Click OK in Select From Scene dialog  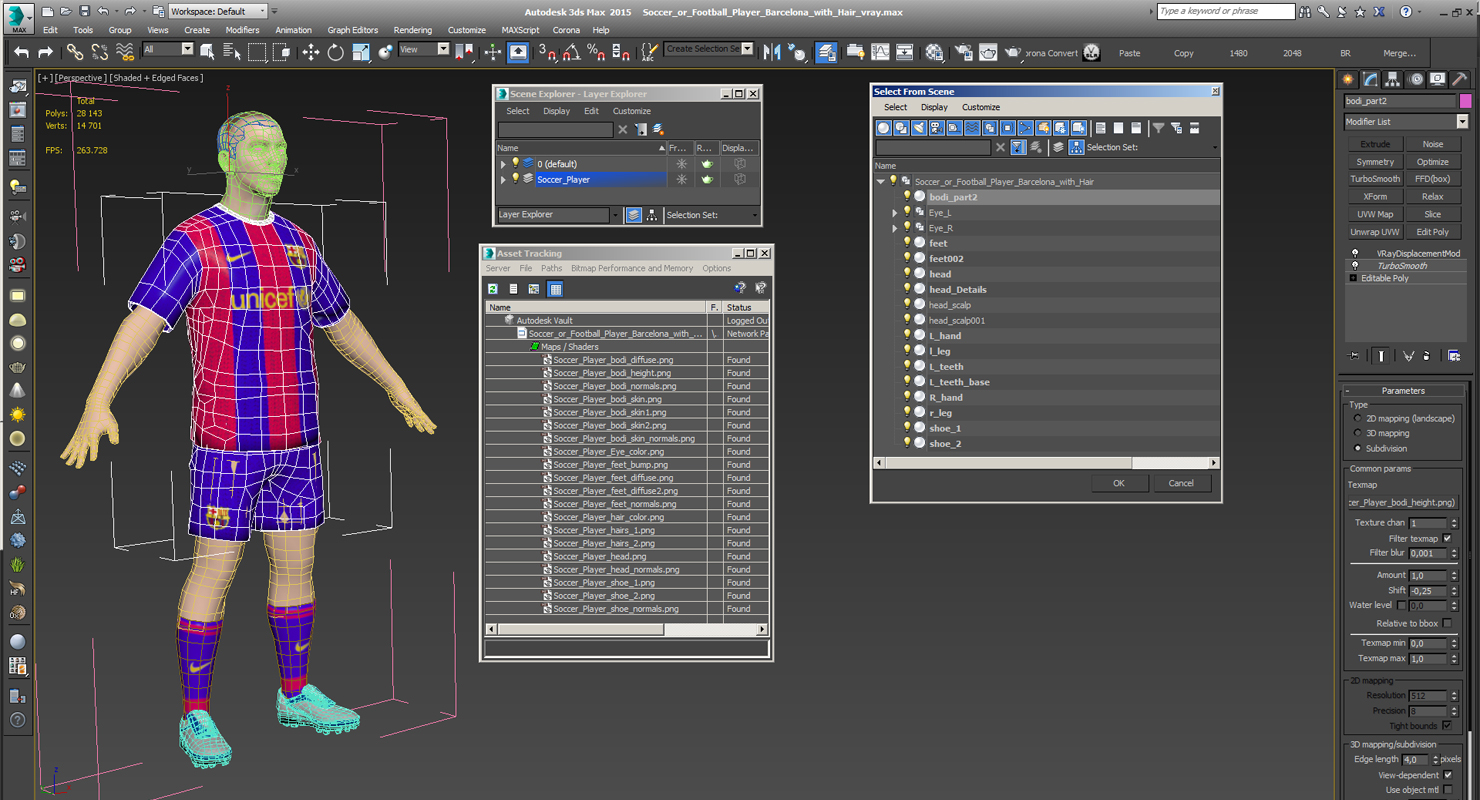1118,483
